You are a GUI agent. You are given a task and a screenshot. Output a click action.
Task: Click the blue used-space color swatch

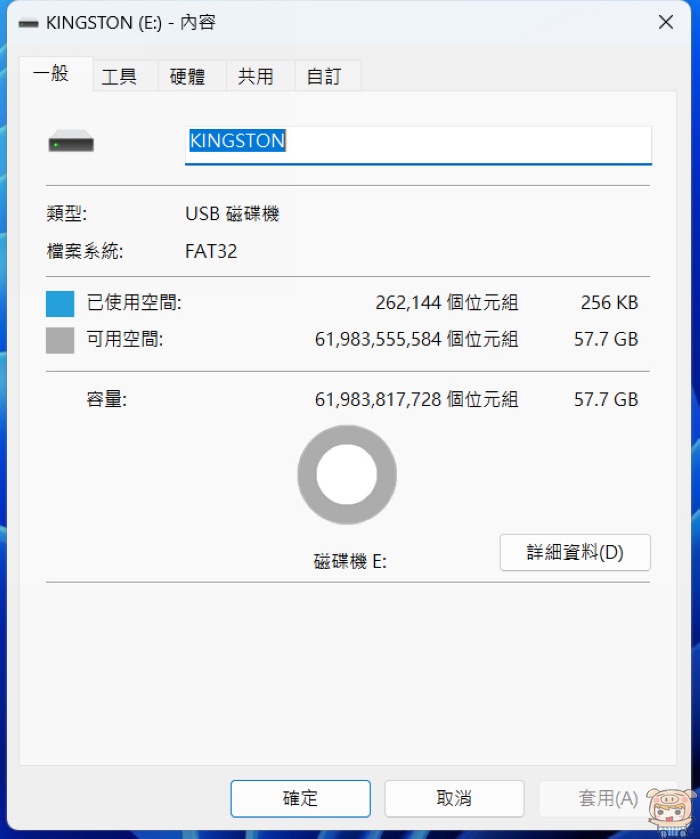pyautogui.click(x=60, y=304)
